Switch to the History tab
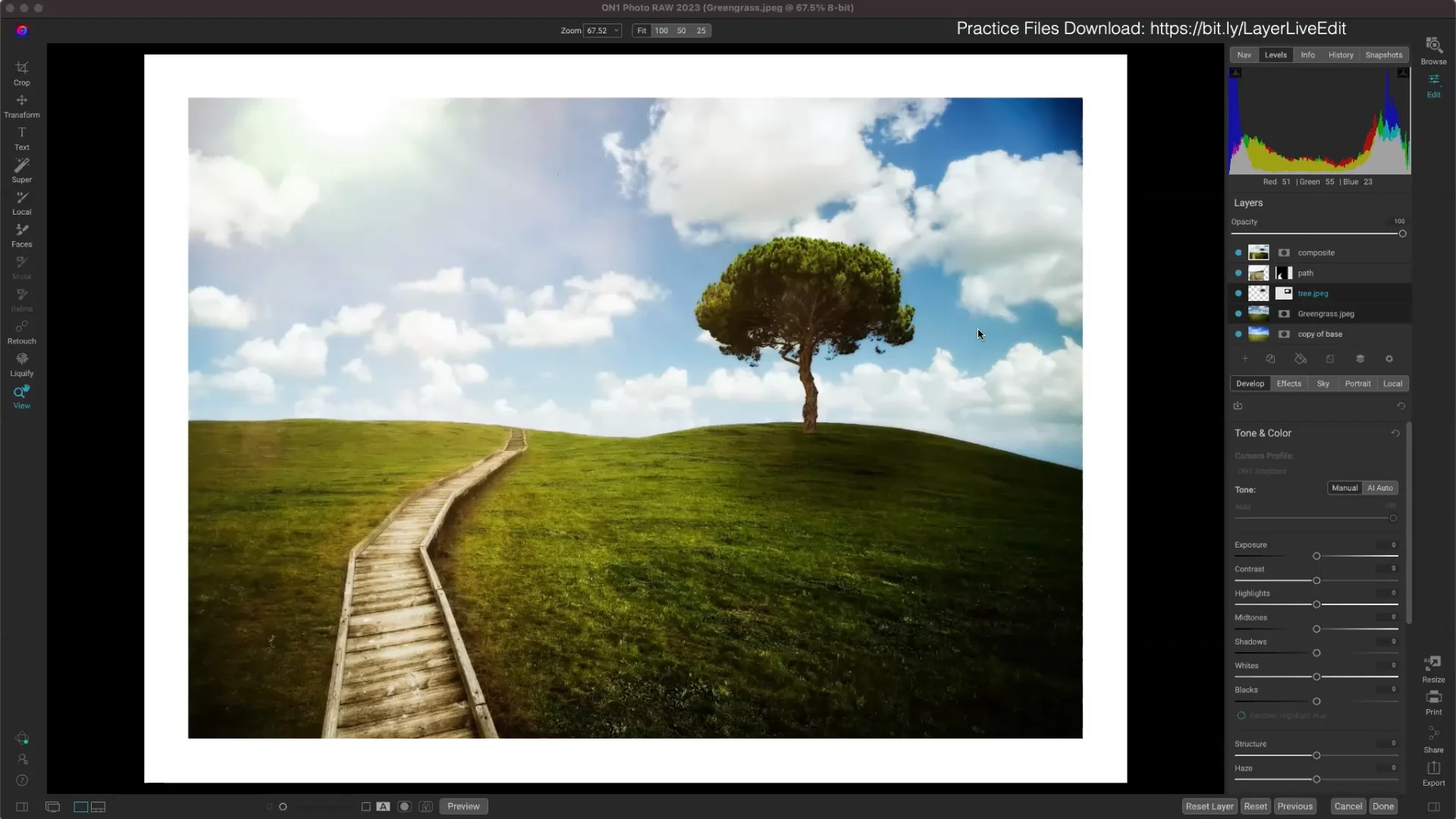This screenshot has height=819, width=1456. (1340, 55)
